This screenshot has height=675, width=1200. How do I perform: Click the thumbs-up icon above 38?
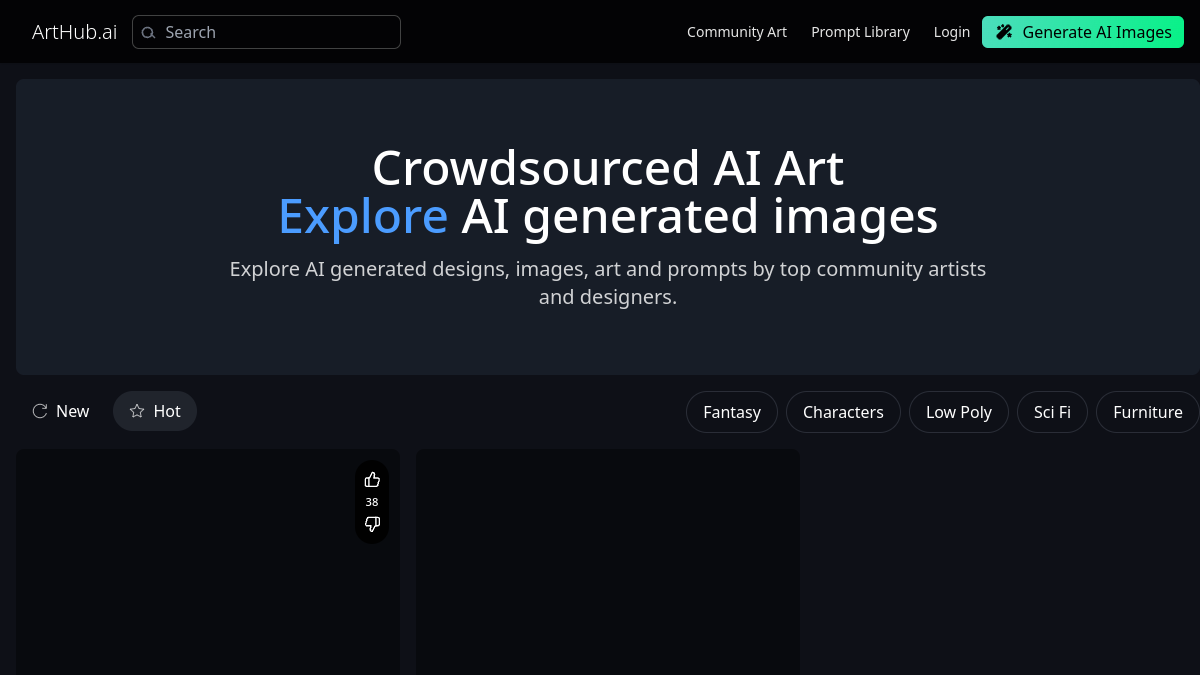click(x=372, y=479)
